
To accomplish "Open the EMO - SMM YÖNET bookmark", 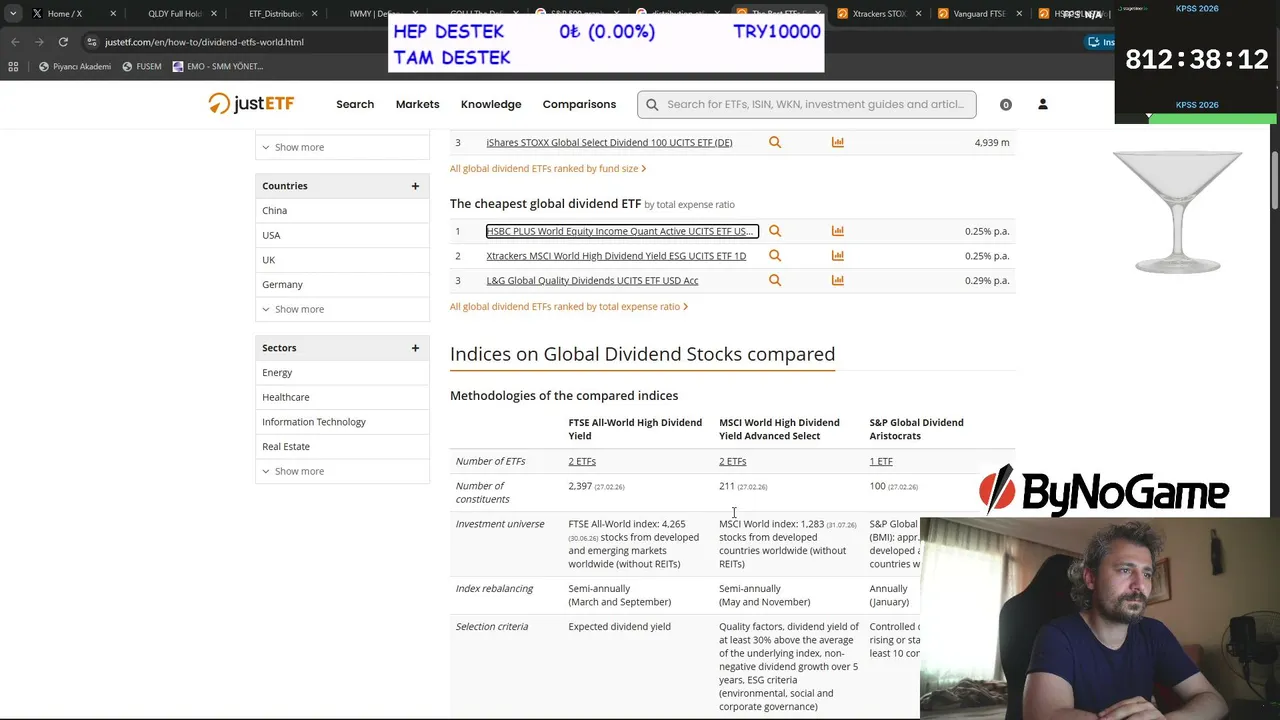I will click(x=217, y=66).
